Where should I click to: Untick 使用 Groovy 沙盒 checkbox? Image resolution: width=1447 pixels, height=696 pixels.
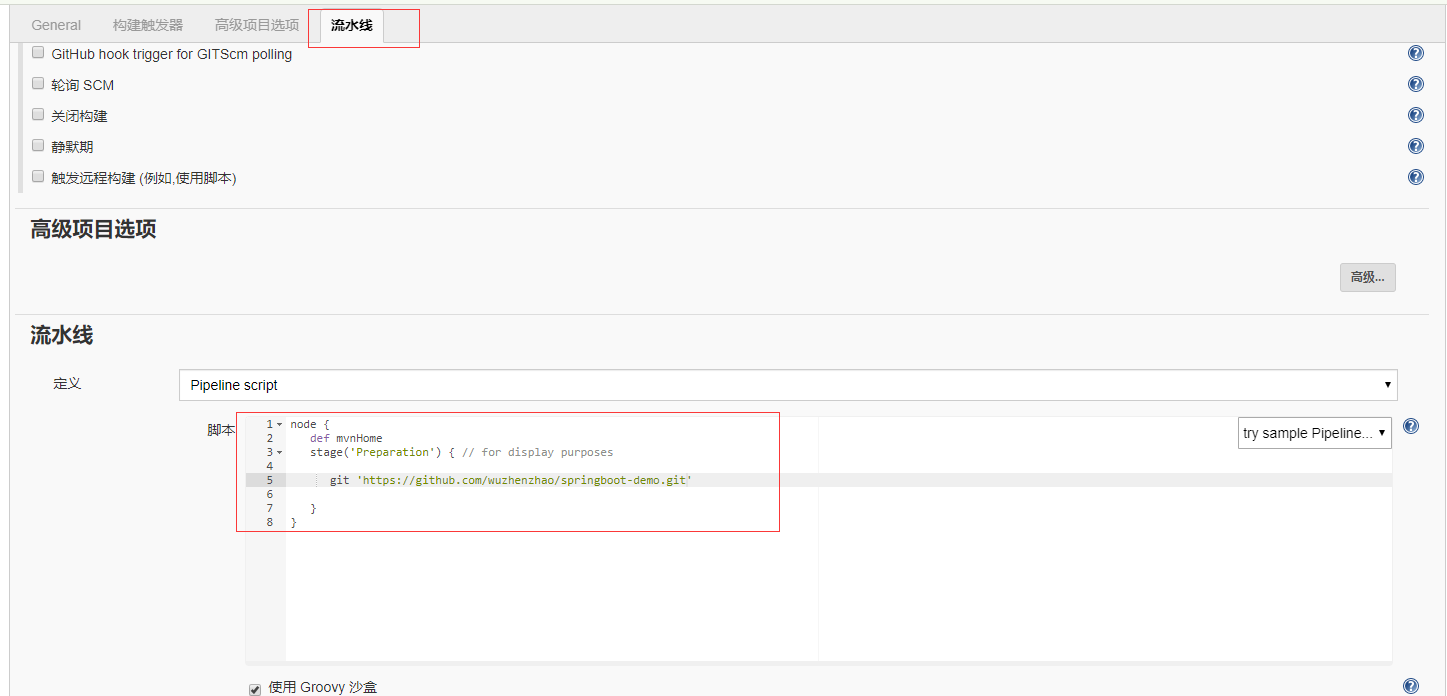tap(255, 689)
